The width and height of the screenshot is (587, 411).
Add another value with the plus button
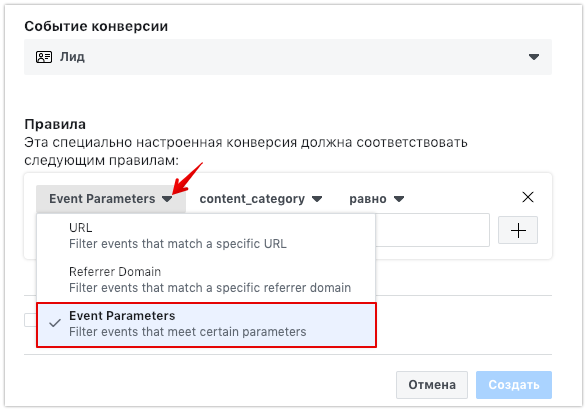point(518,230)
